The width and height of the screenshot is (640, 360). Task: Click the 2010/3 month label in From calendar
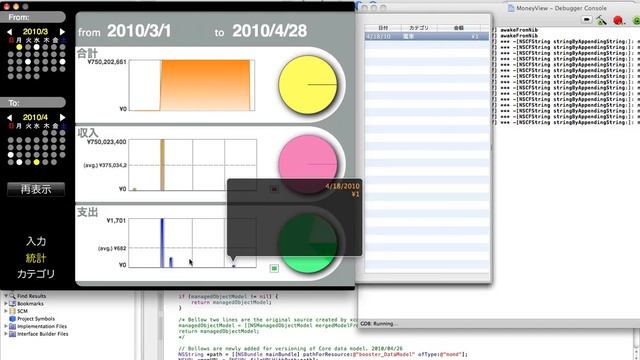pos(35,31)
